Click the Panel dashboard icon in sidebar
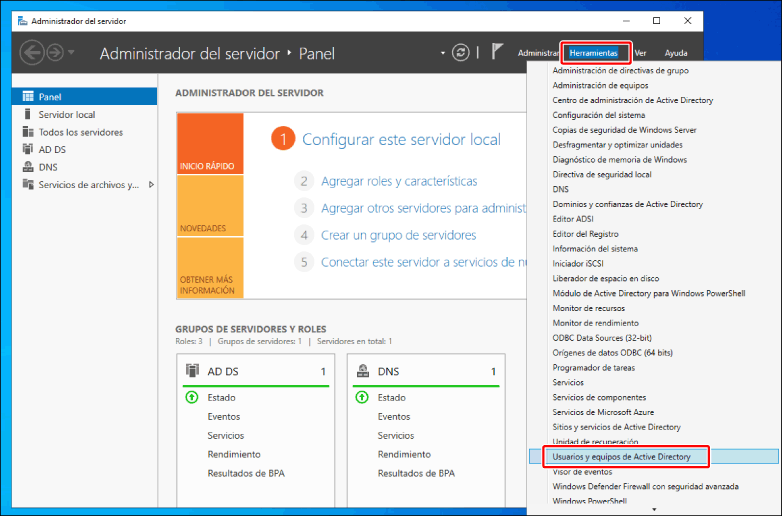The image size is (782, 516). click(28, 96)
